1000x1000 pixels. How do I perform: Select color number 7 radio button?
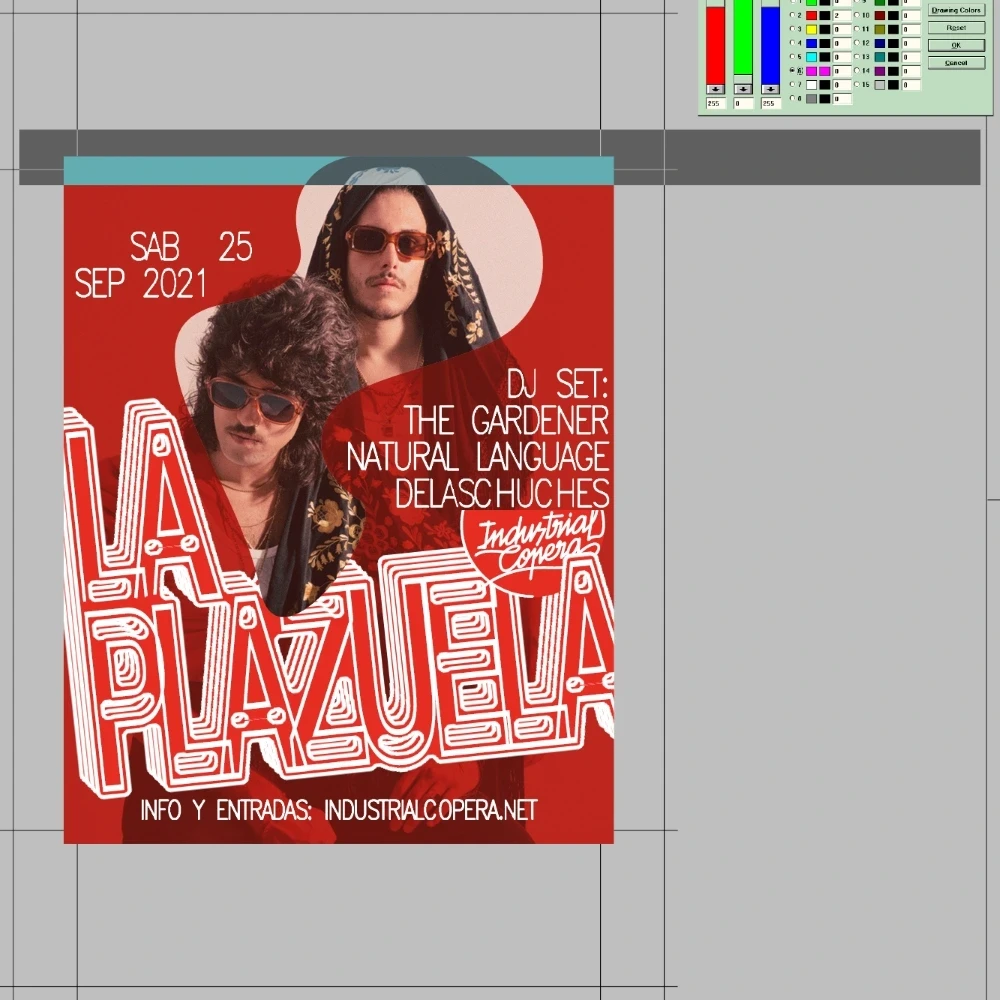pos(793,84)
